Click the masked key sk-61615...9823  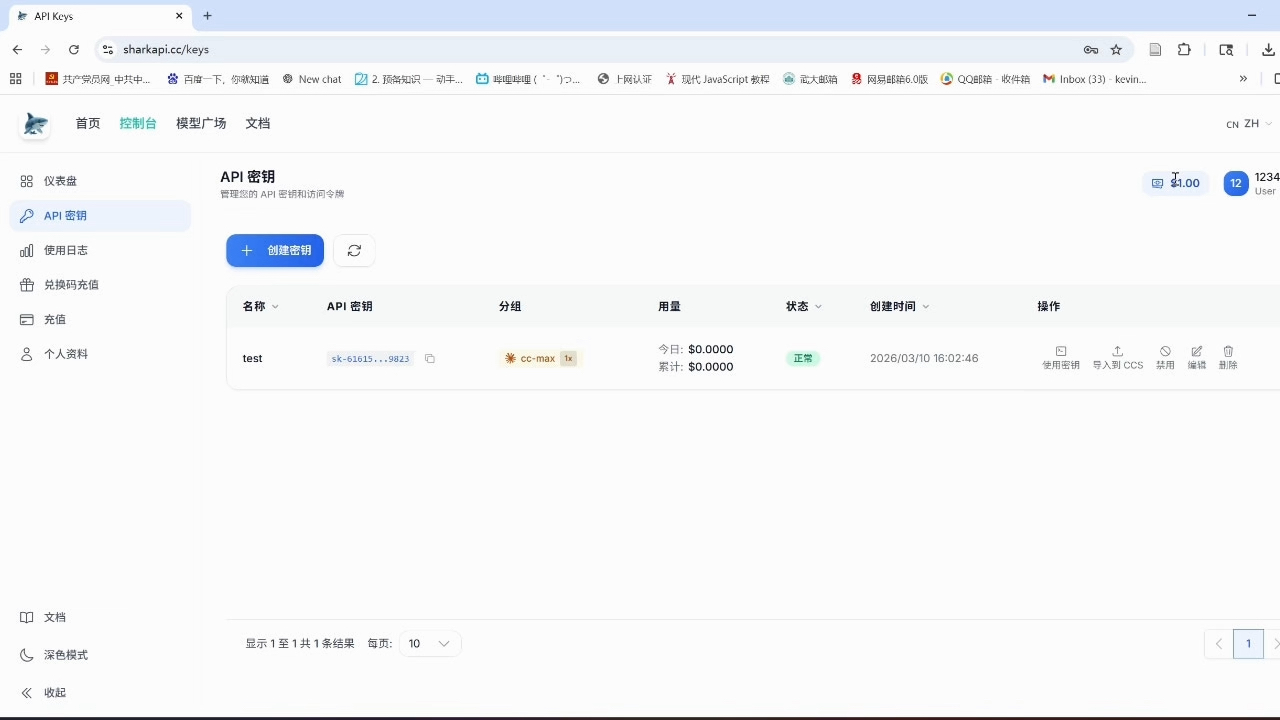point(370,358)
